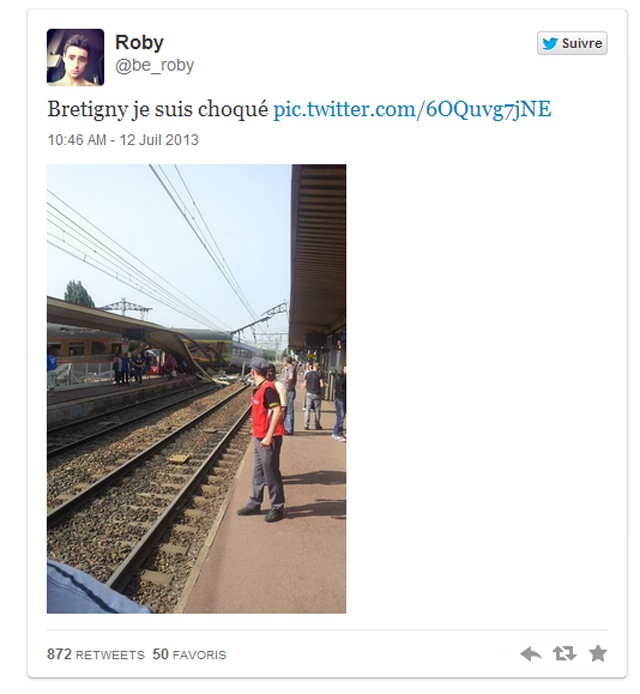640x694 pixels.
Task: Click the man in red vest in photo
Action: coord(266,440)
